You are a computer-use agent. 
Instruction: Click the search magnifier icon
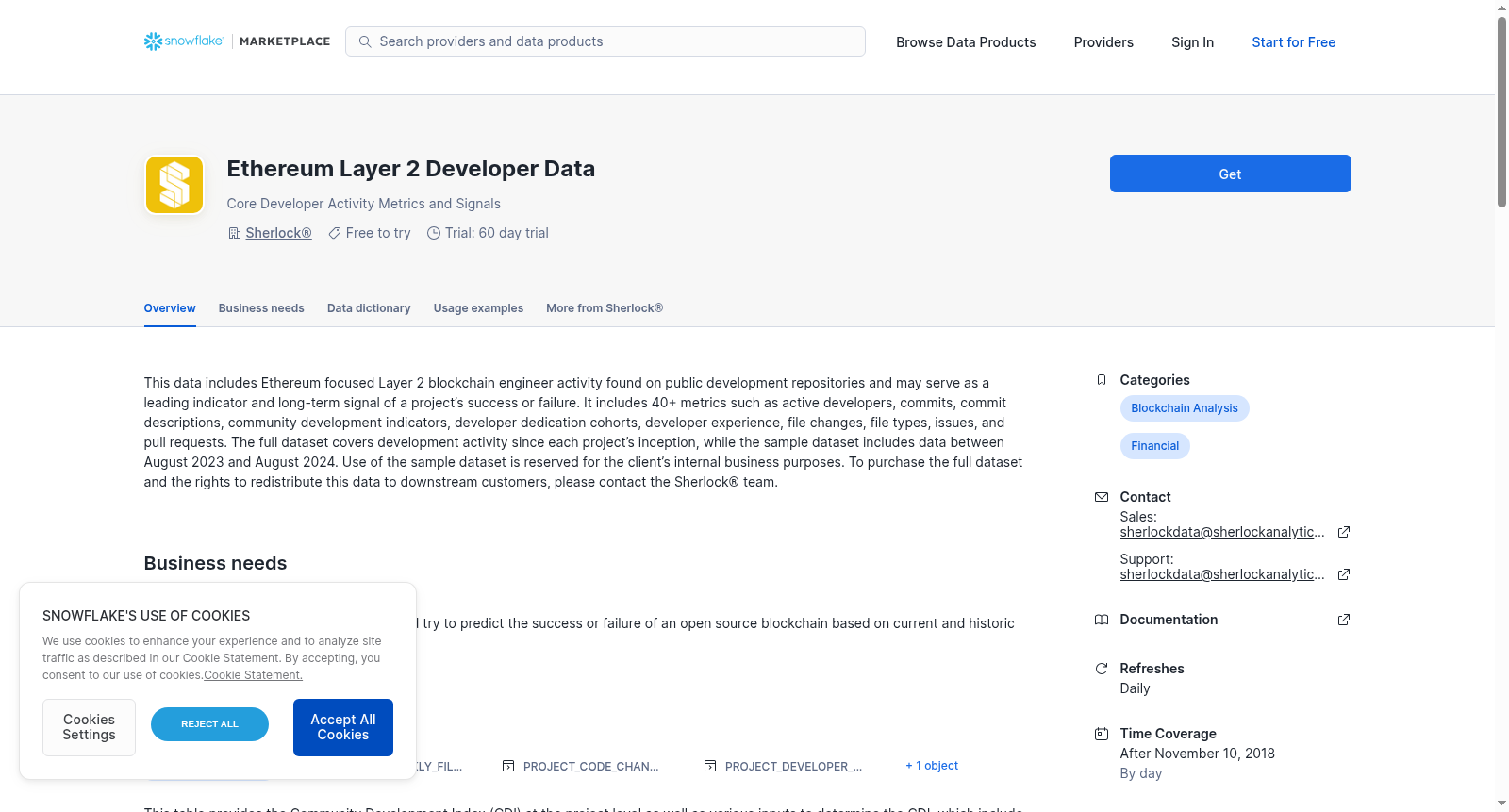pos(365,41)
